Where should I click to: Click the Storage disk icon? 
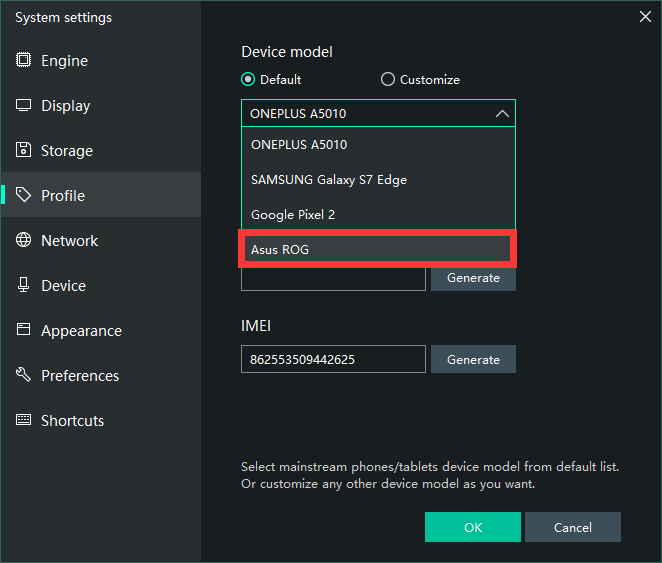(x=23, y=151)
